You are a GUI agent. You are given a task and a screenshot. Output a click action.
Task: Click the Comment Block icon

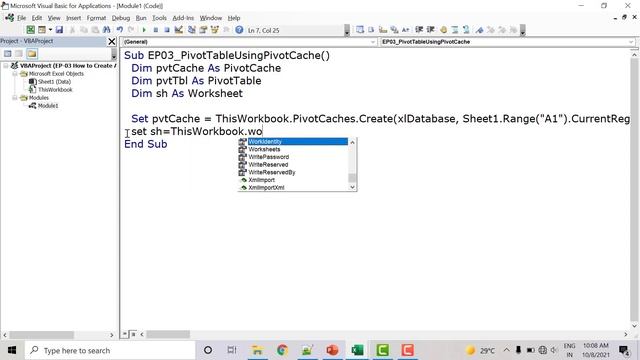455,30
